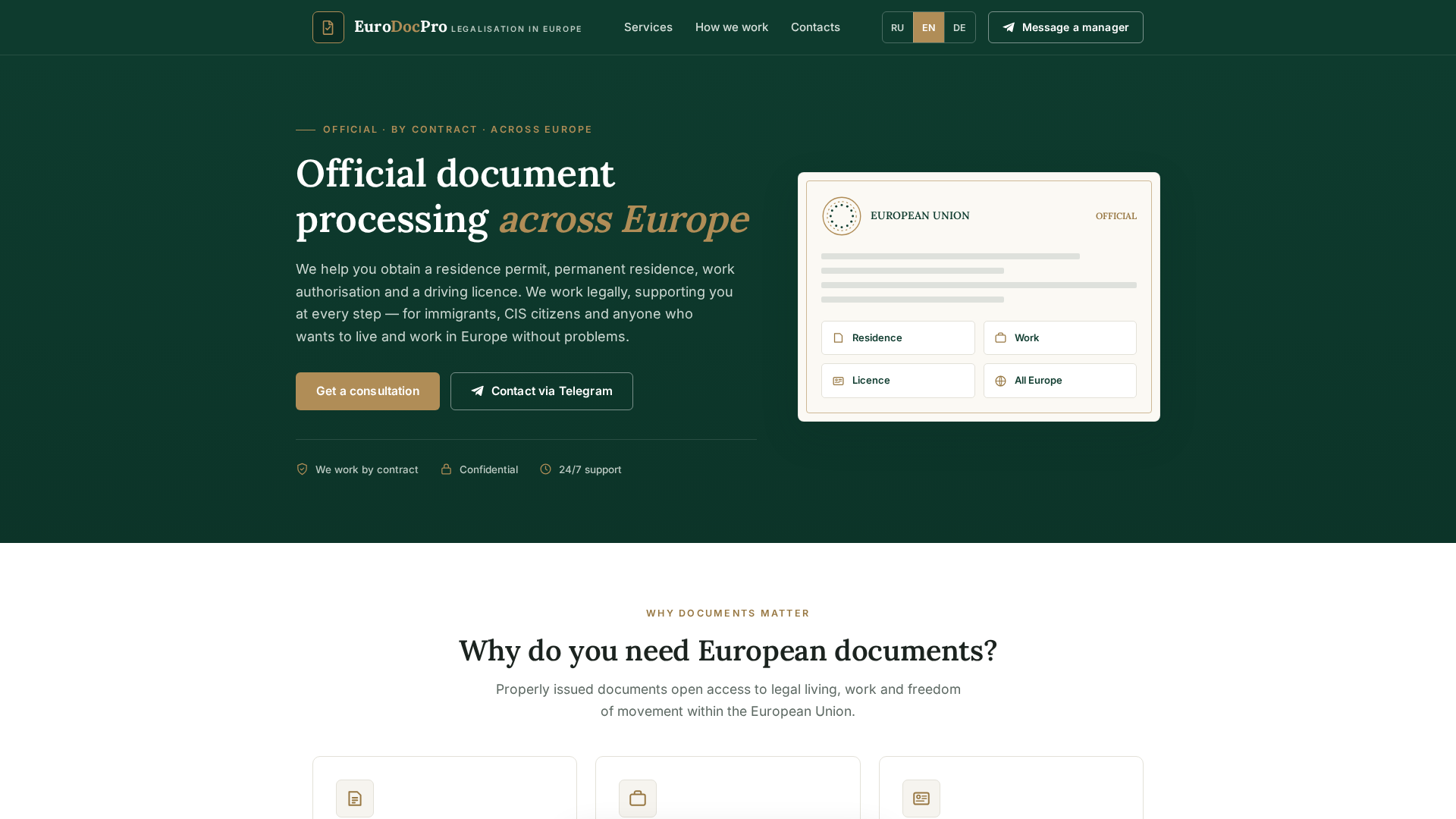Switch language to RU
The width and height of the screenshot is (1456, 819).
coord(898,27)
